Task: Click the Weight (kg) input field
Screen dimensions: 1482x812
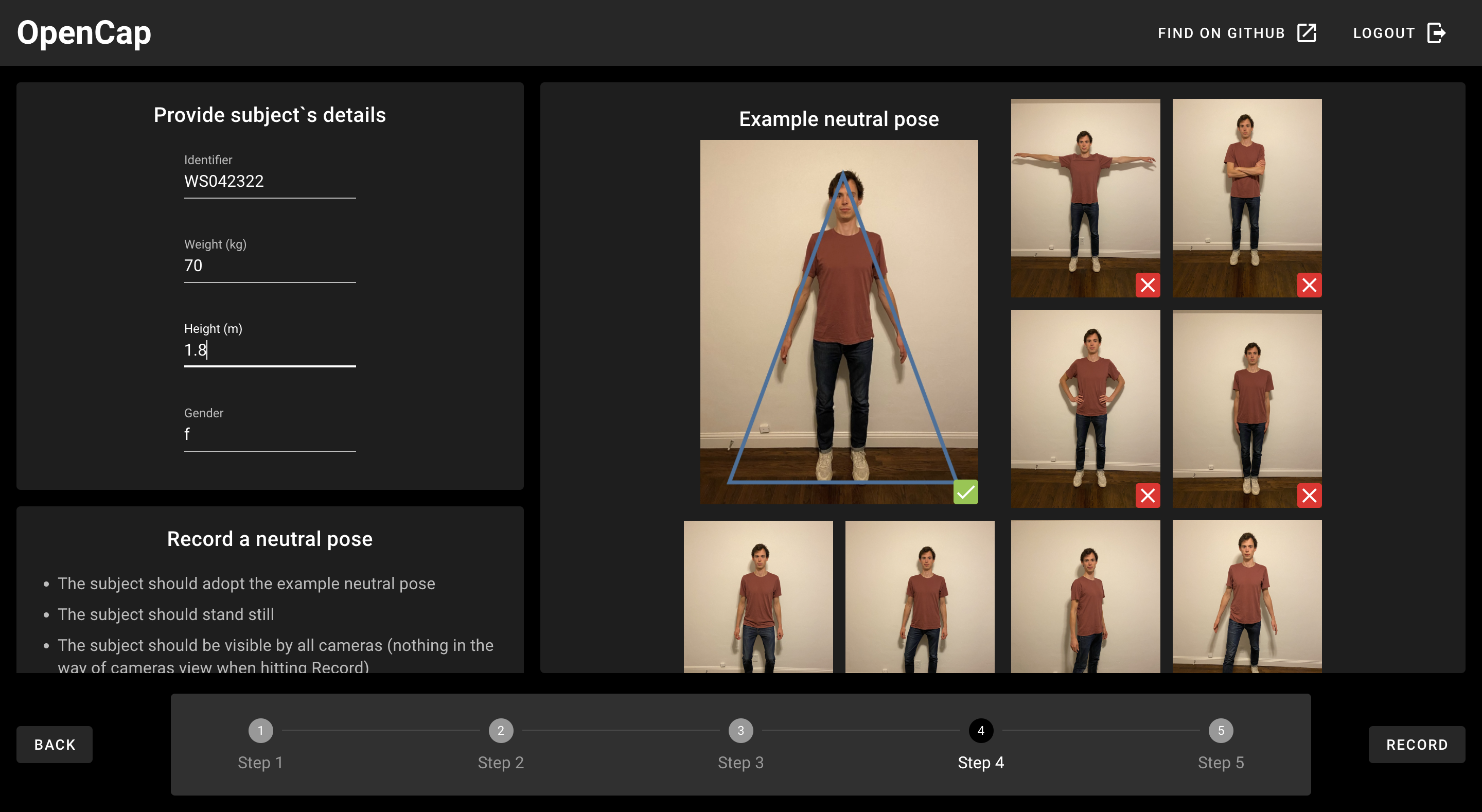Action: pyautogui.click(x=270, y=266)
